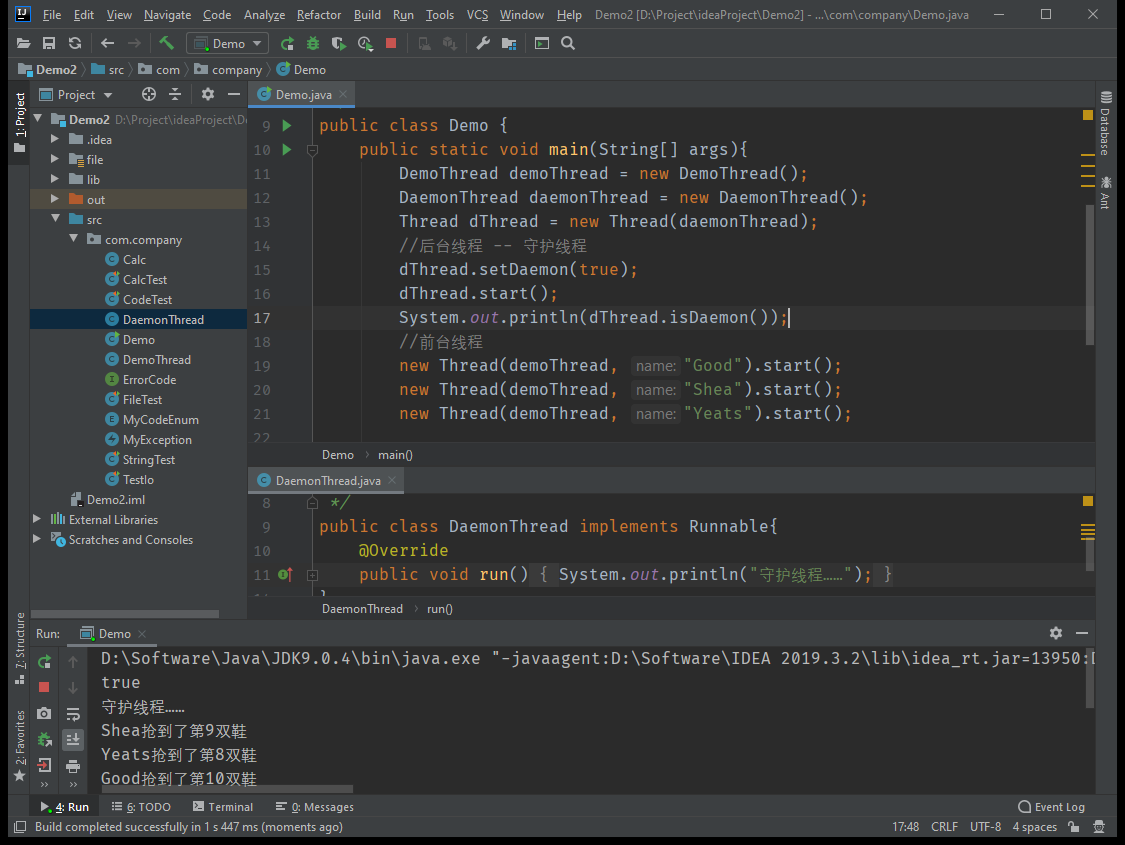The height and width of the screenshot is (845, 1125).
Task: Click the Build project hammer icon
Action: pyautogui.click(x=166, y=44)
